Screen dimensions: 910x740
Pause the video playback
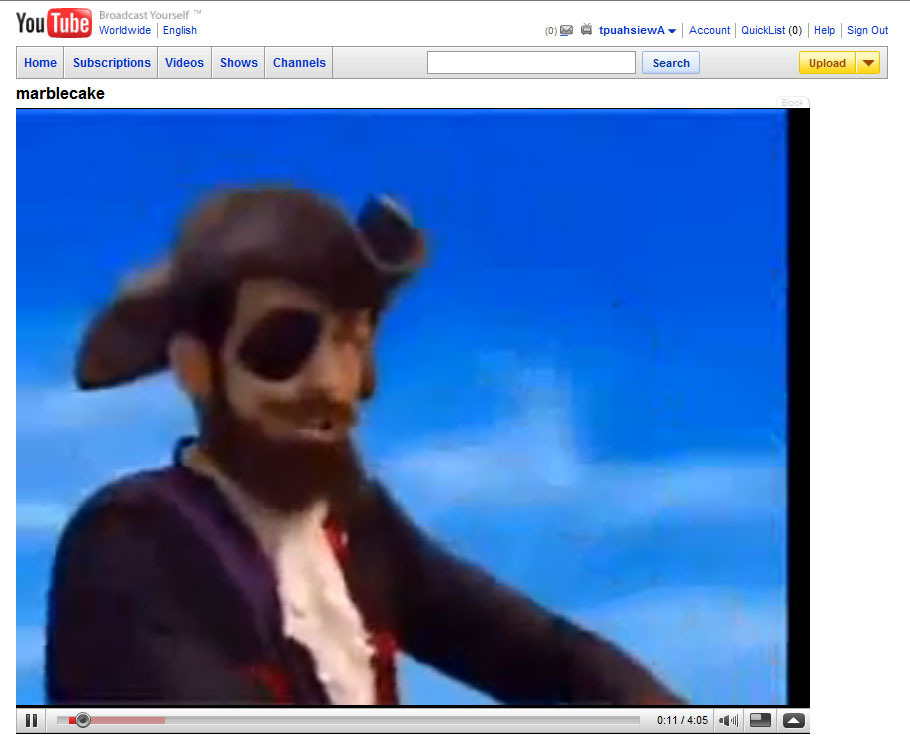pos(31,720)
